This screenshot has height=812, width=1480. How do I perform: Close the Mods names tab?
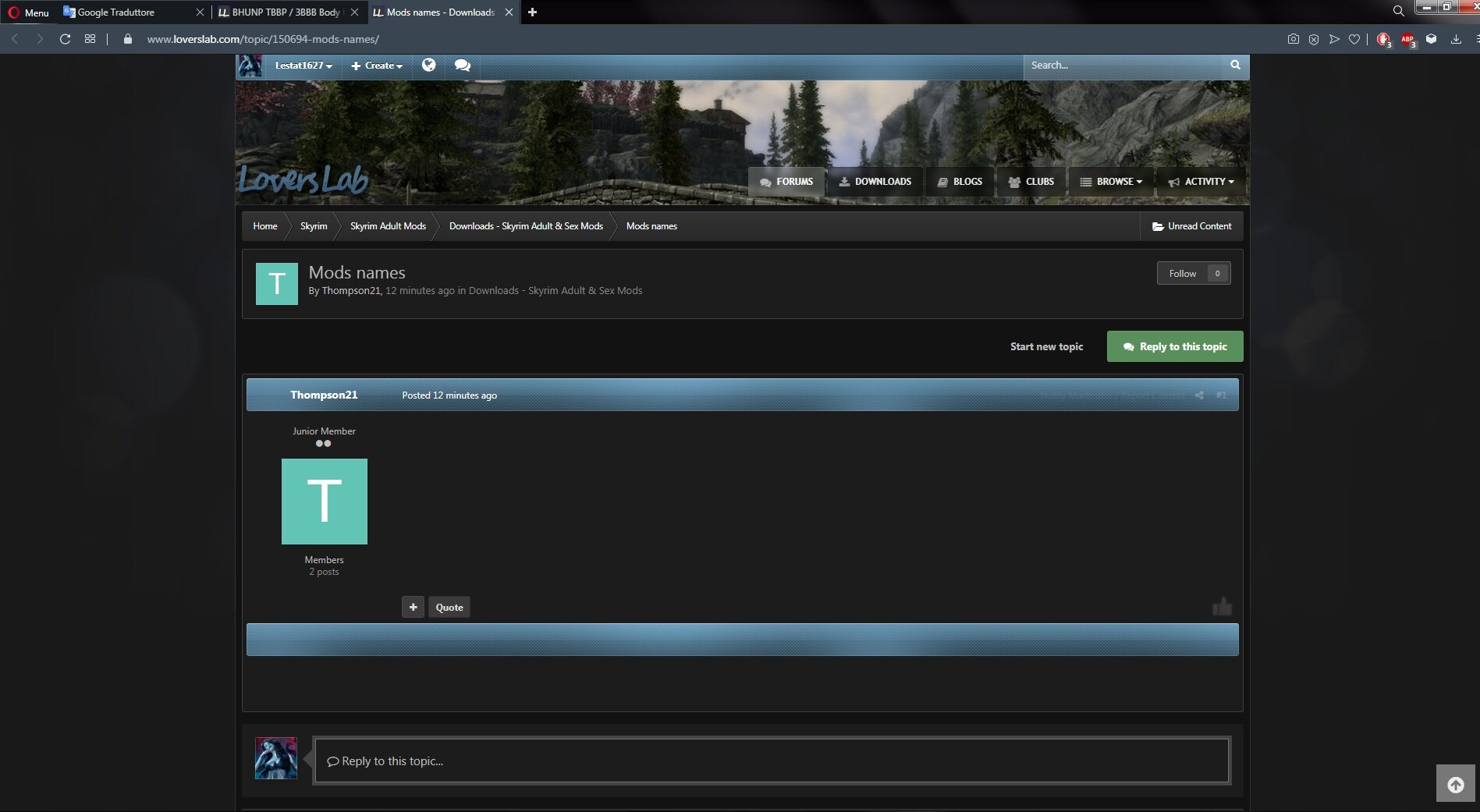tap(509, 12)
